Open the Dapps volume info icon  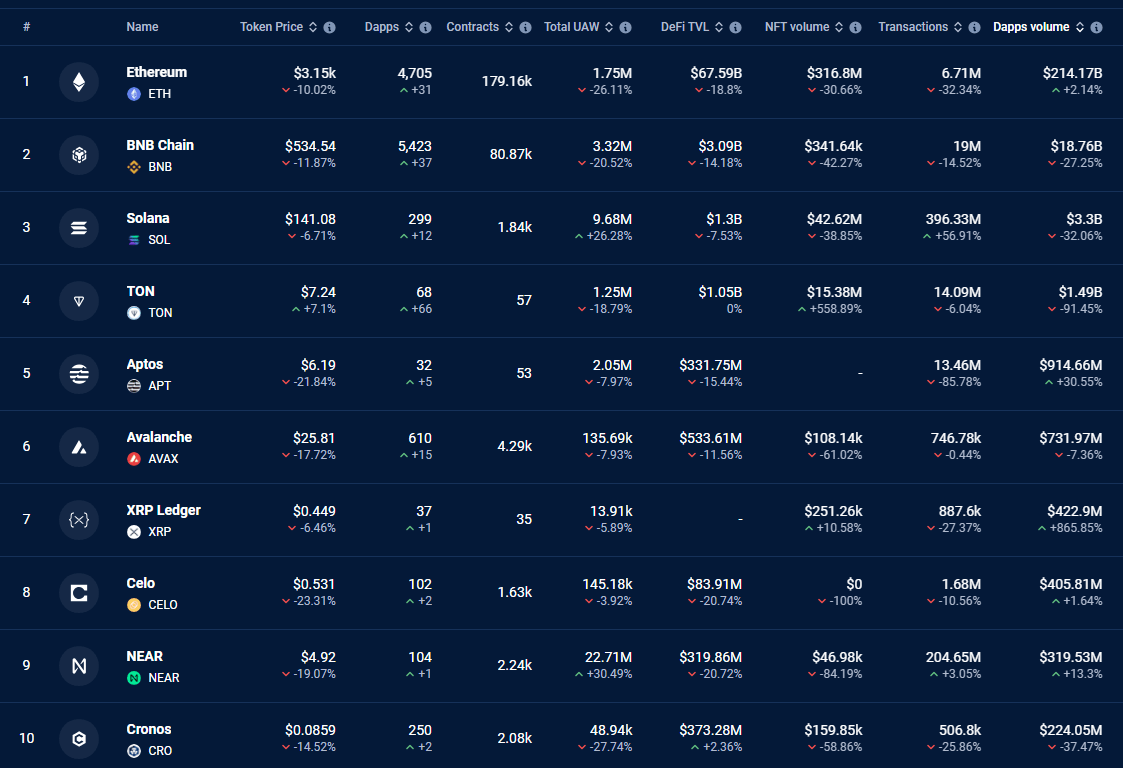click(x=1097, y=27)
